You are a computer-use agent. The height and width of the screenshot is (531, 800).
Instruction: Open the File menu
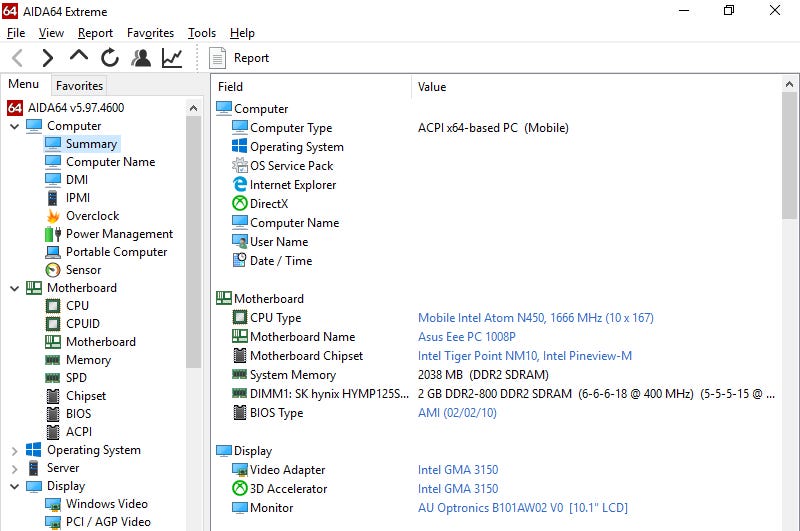16,33
